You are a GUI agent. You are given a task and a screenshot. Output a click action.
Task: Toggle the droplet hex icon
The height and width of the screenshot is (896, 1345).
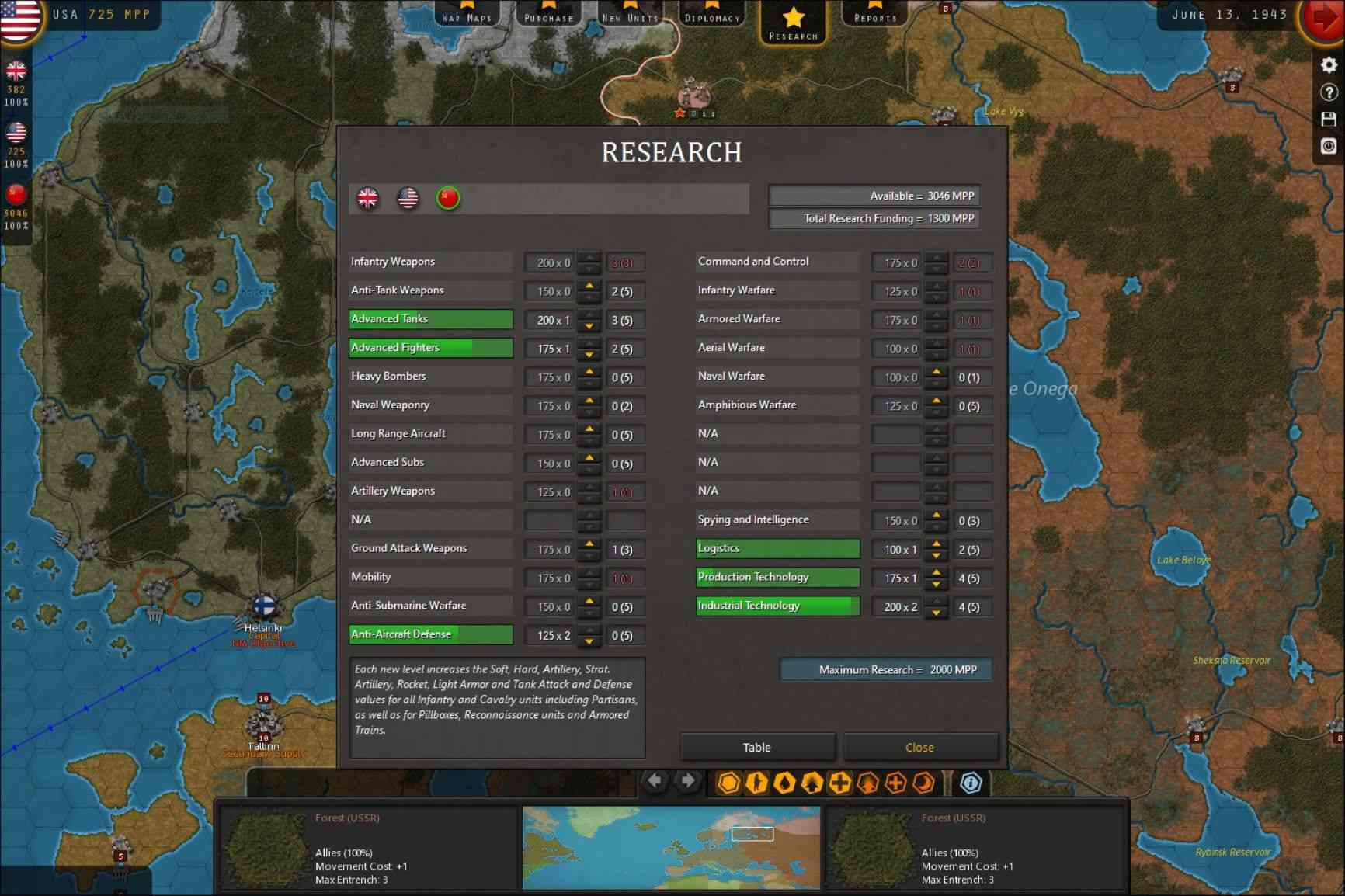[784, 783]
